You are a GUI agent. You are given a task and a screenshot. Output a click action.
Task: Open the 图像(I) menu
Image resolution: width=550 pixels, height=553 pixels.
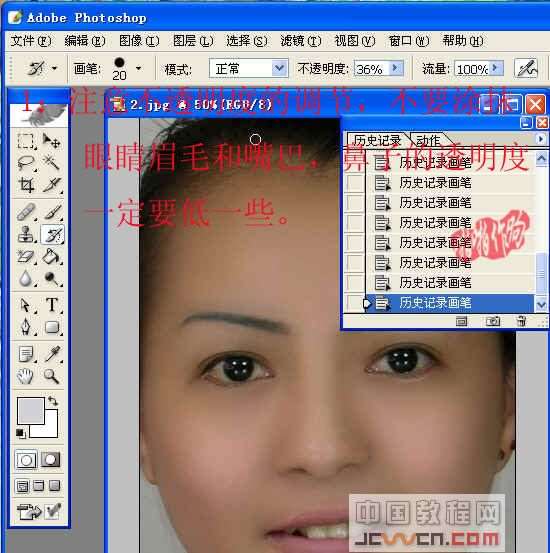139,41
